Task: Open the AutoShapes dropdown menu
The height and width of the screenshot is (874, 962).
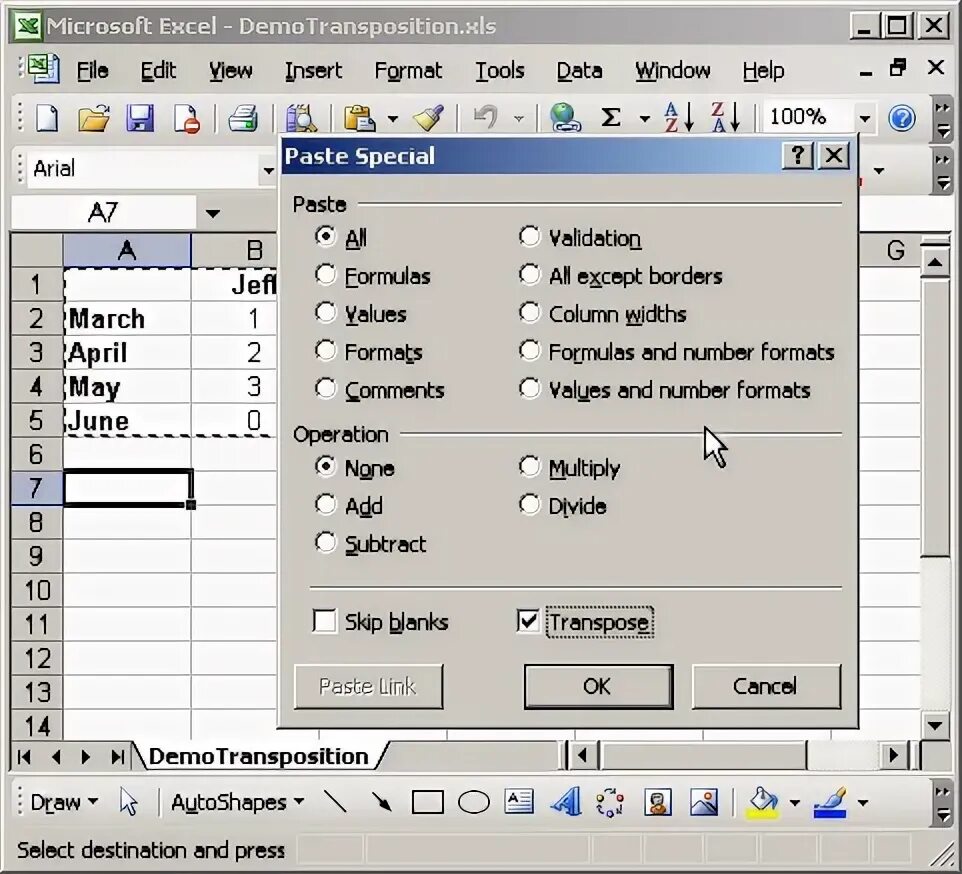Action: point(238,802)
